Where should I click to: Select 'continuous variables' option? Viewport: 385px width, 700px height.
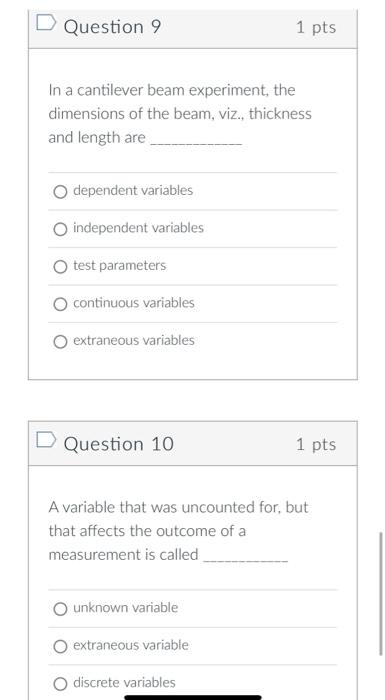pyautogui.click(x=60, y=304)
